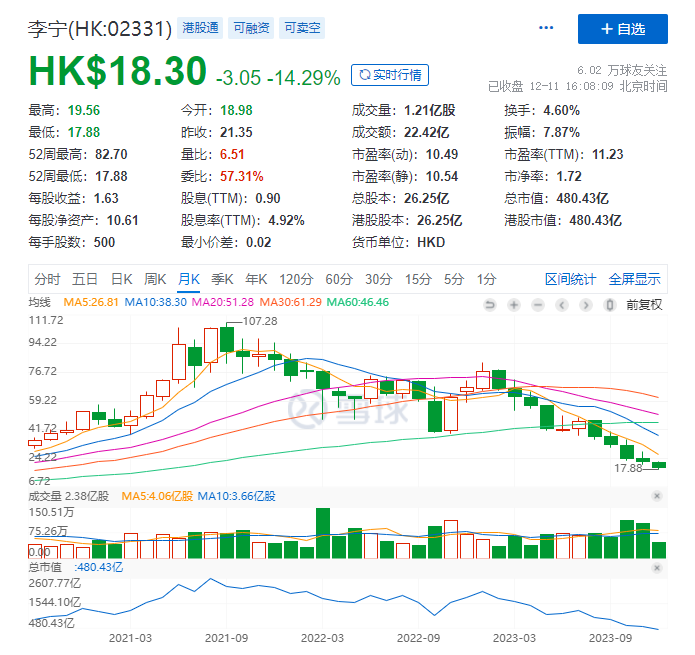The image size is (695, 655).
Task: Move chart right with the forward arrow
Action: 586,305
